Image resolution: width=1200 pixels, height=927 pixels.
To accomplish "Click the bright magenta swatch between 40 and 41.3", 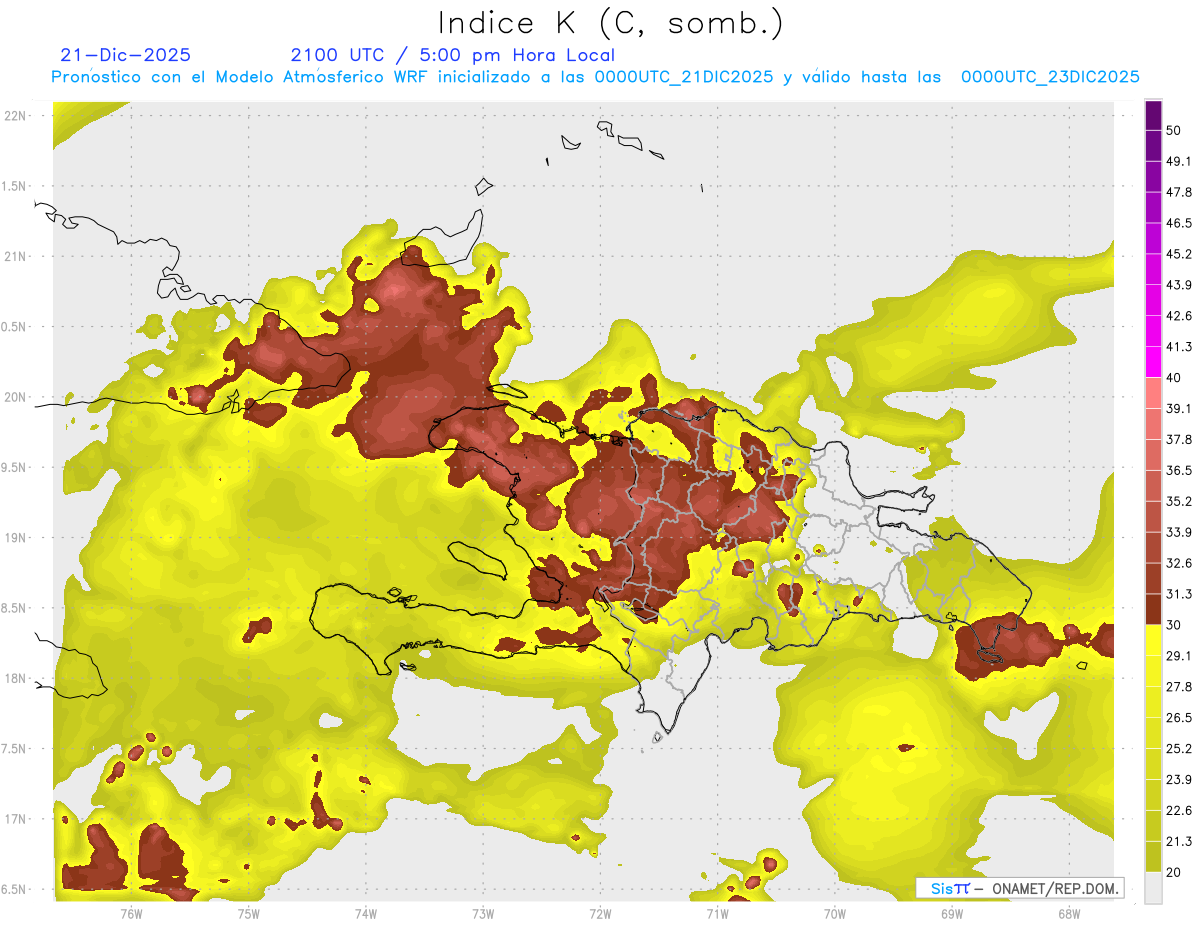I will 1153,362.
